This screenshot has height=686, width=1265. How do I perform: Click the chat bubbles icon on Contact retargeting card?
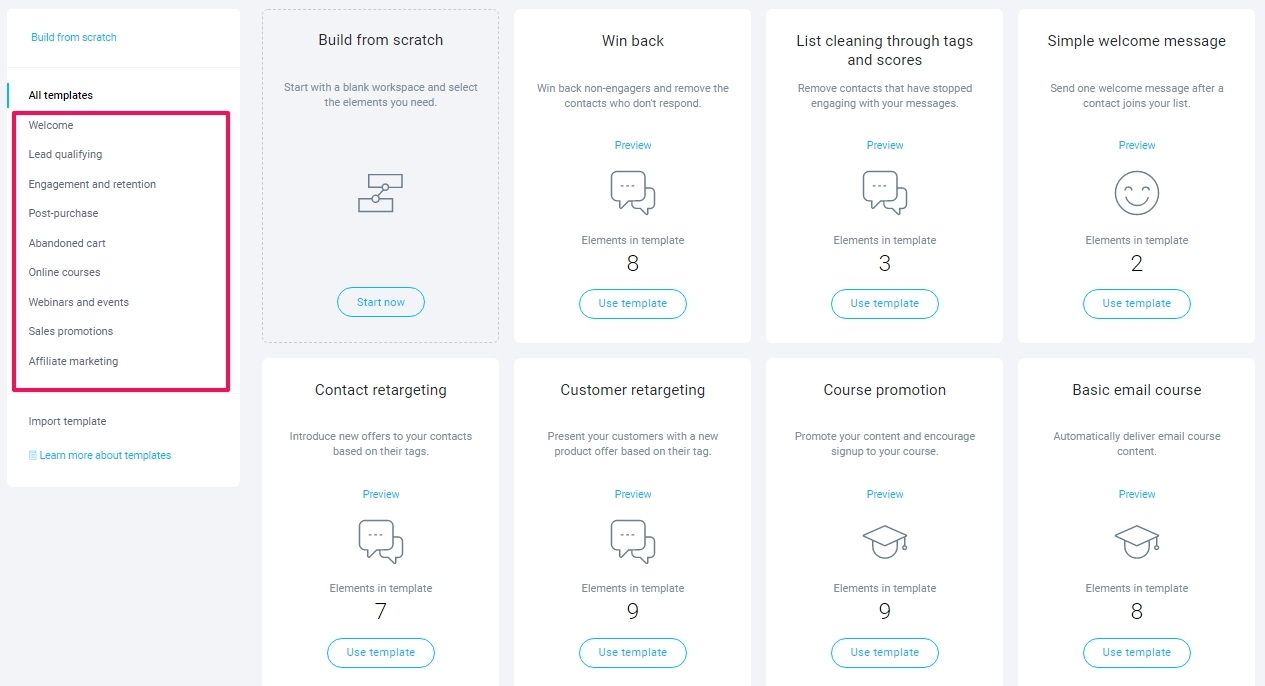[x=381, y=542]
